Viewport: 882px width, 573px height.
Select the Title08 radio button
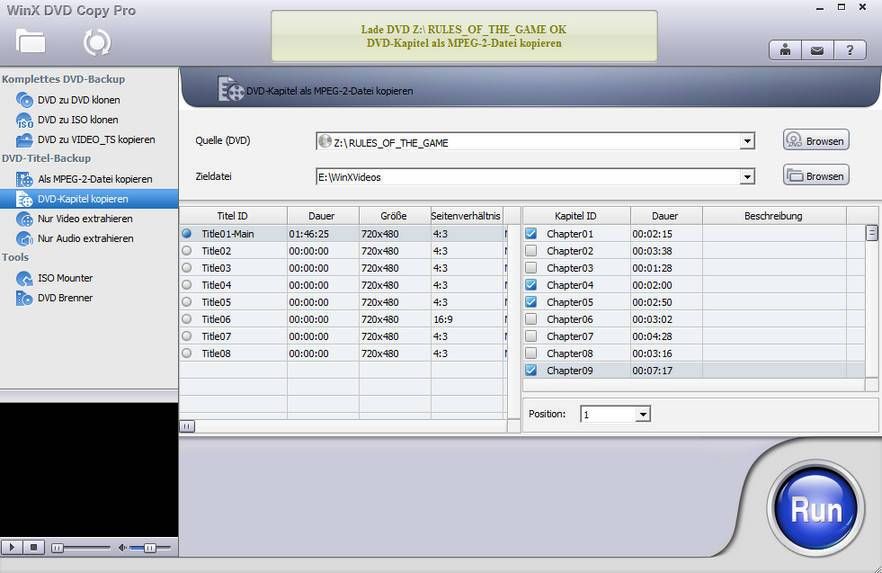coord(187,353)
